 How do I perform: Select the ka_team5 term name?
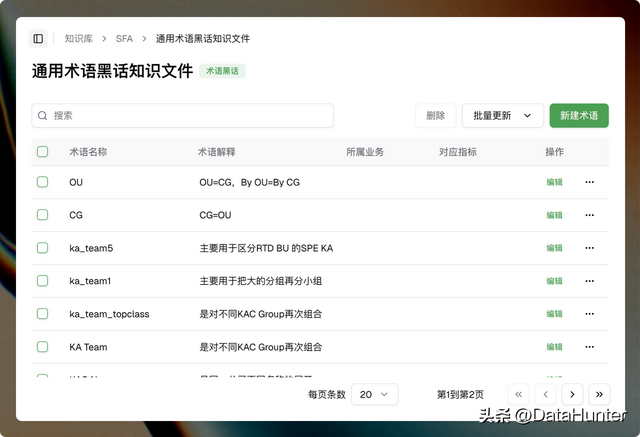click(x=91, y=248)
